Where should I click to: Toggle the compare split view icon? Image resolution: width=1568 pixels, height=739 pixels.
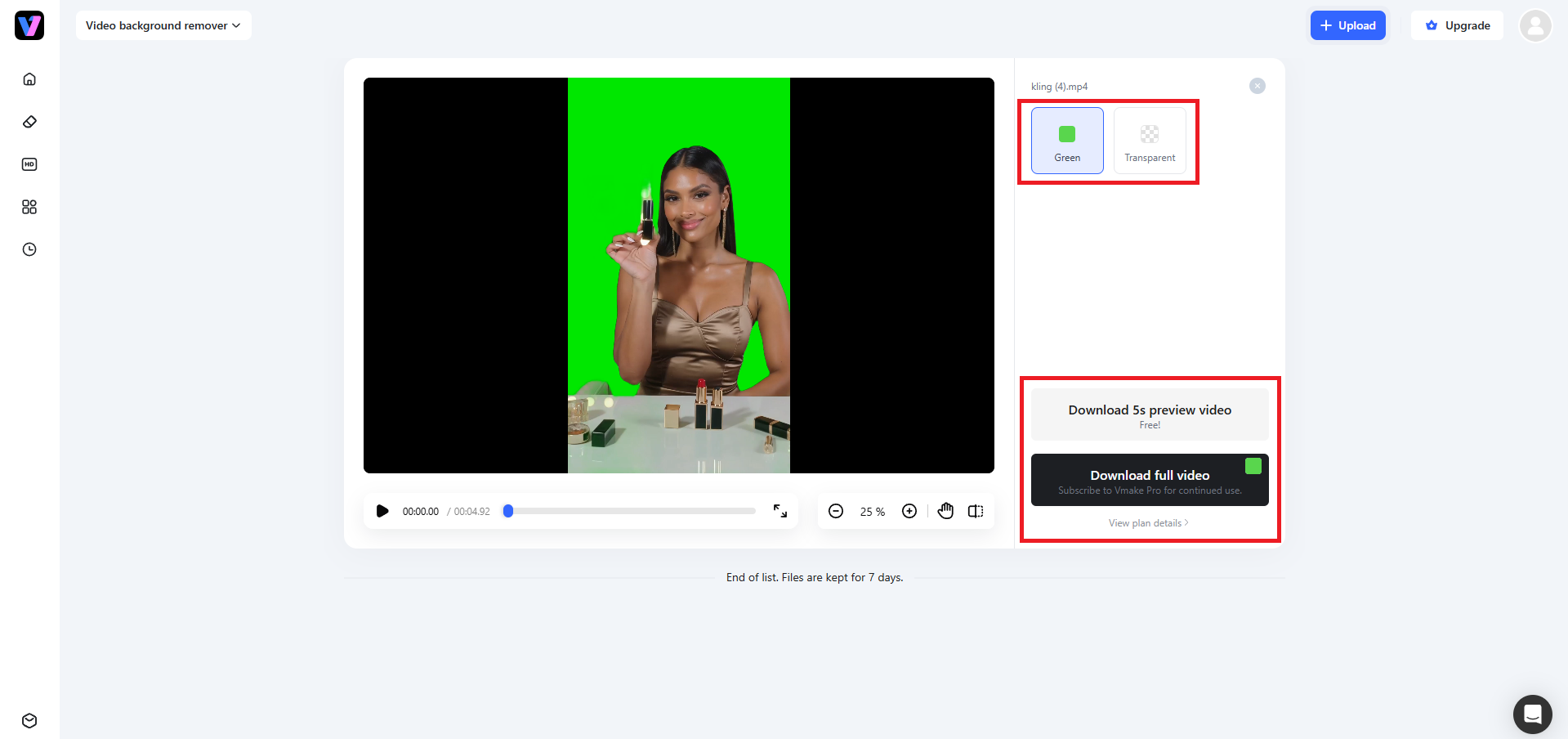point(976,511)
